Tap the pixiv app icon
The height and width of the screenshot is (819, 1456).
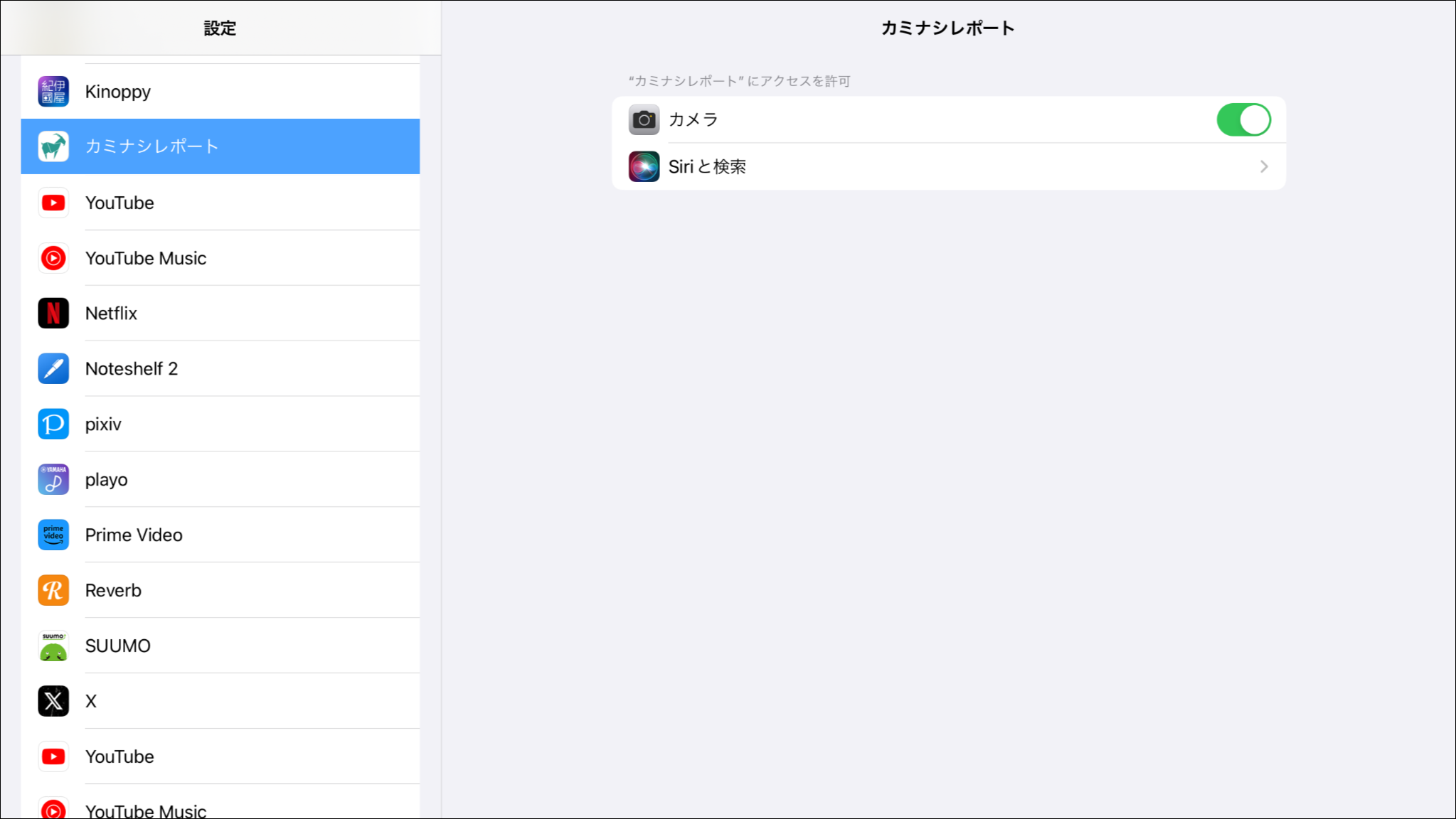53,424
